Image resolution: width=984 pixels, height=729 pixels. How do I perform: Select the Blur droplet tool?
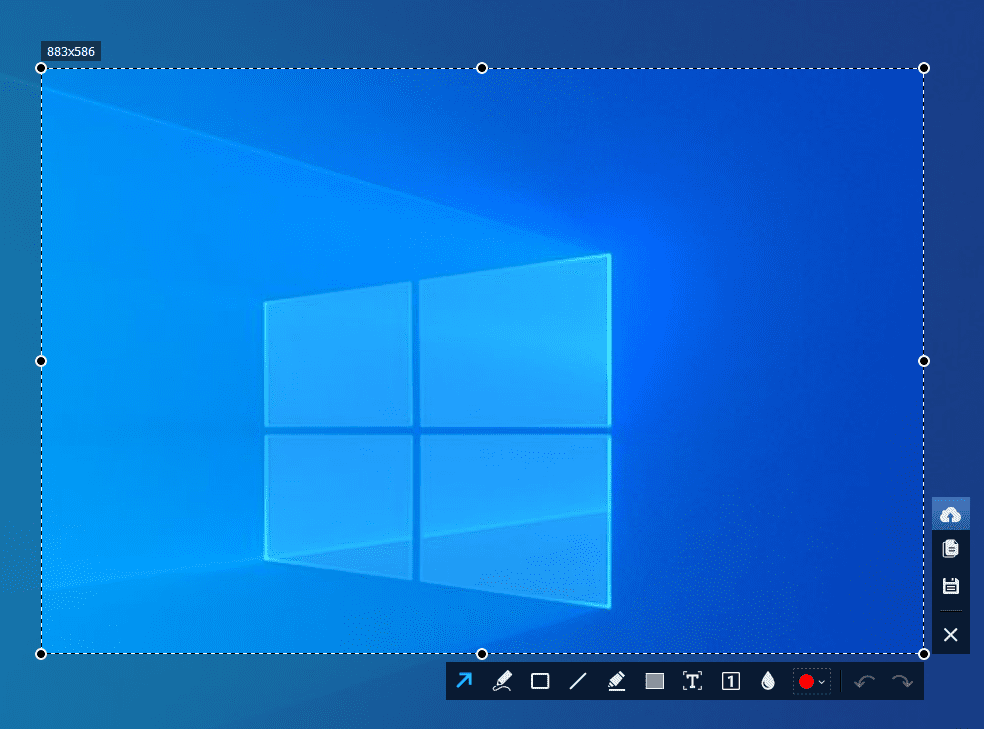click(768, 681)
